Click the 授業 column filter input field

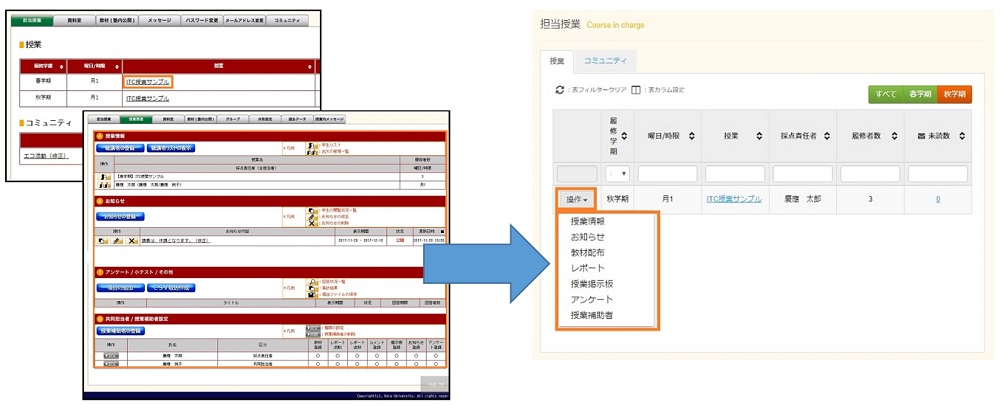[x=733, y=173]
